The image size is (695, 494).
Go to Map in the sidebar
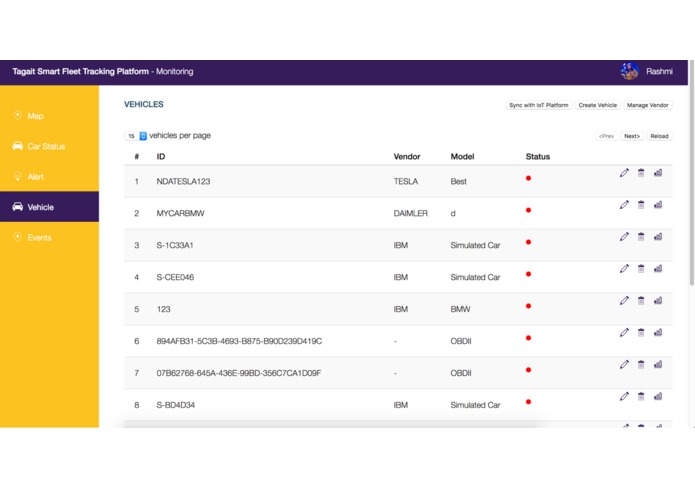pos(49,116)
